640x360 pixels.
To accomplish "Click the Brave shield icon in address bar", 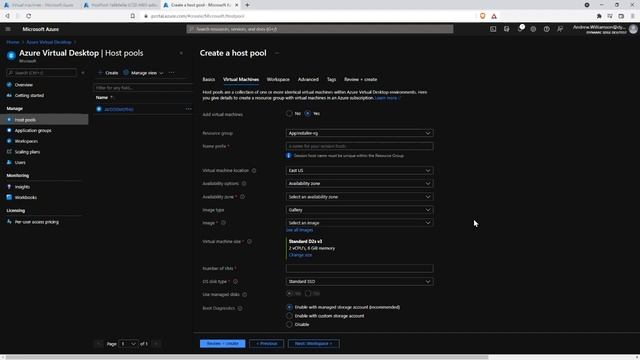I will (x=482, y=16).
